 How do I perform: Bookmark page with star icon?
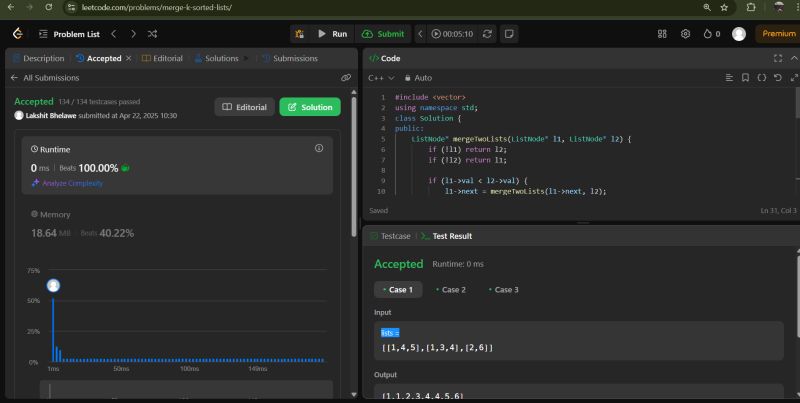click(724, 7)
